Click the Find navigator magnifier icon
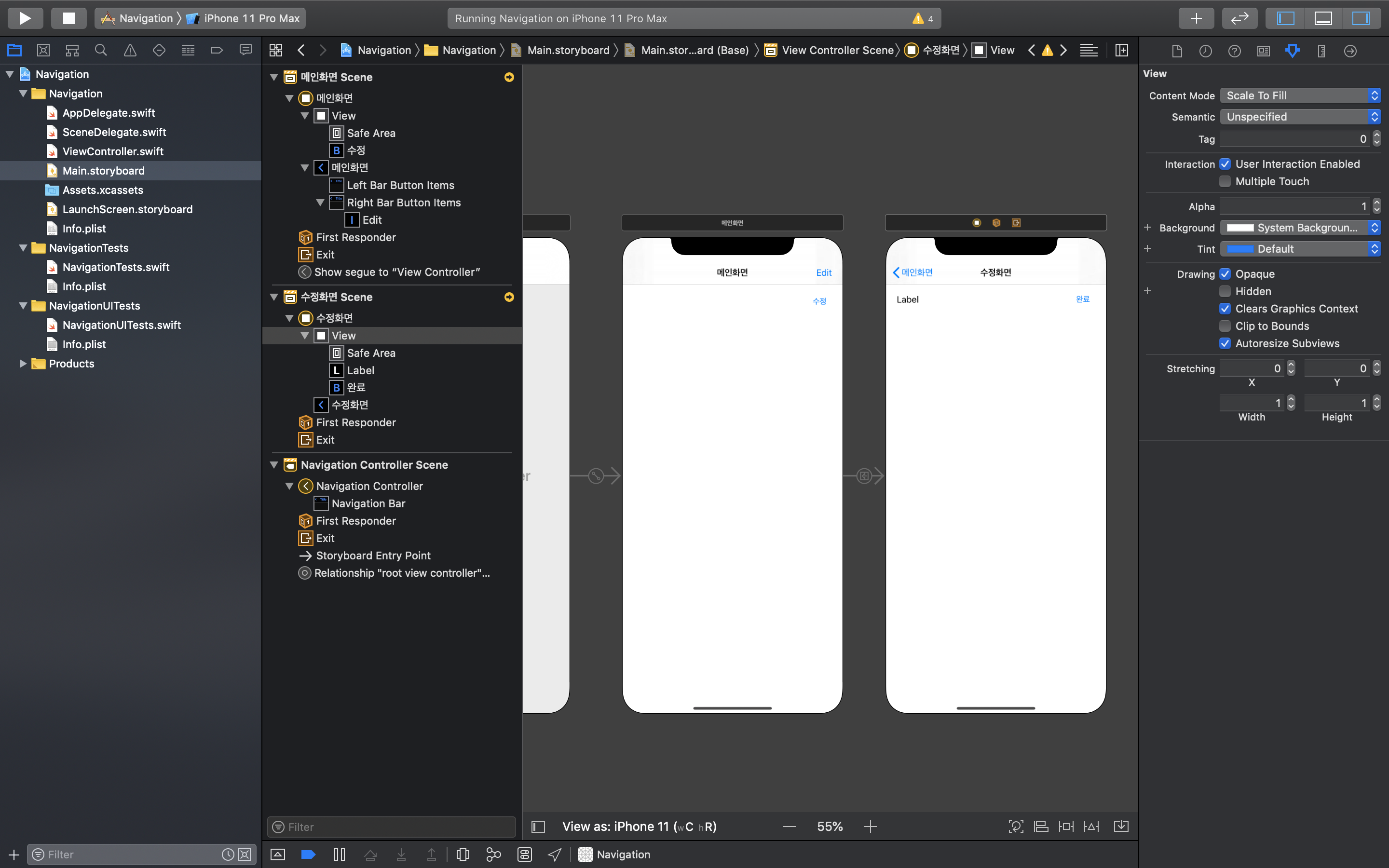Image resolution: width=1389 pixels, height=868 pixels. [x=101, y=51]
